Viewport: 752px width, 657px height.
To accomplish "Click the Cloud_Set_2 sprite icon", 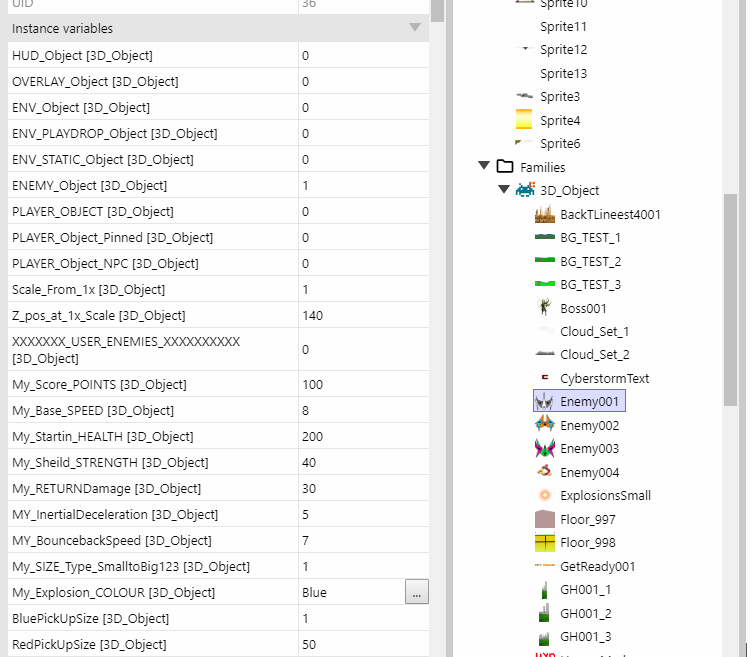I will coord(544,354).
